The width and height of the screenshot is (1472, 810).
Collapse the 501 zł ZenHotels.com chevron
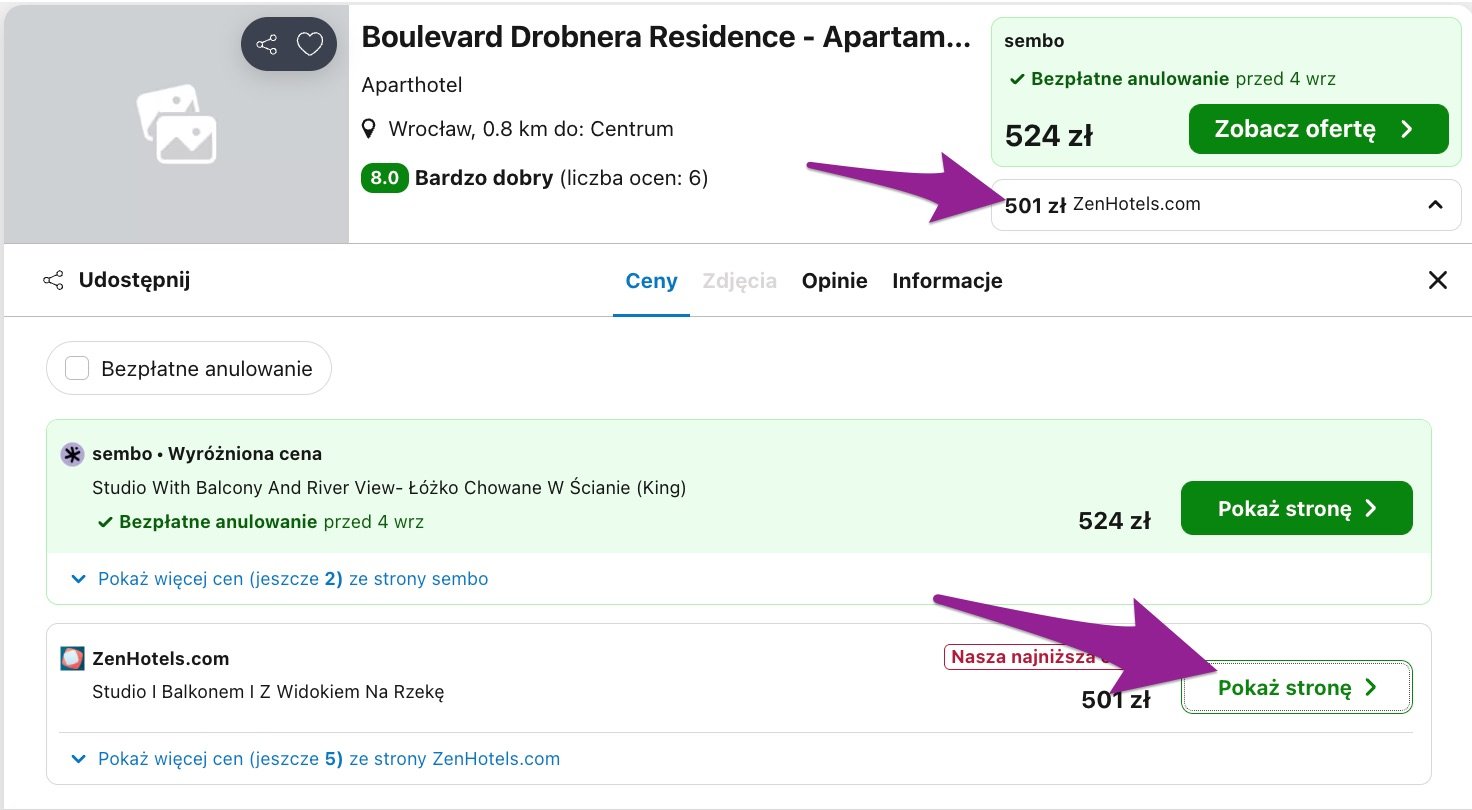(x=1435, y=205)
